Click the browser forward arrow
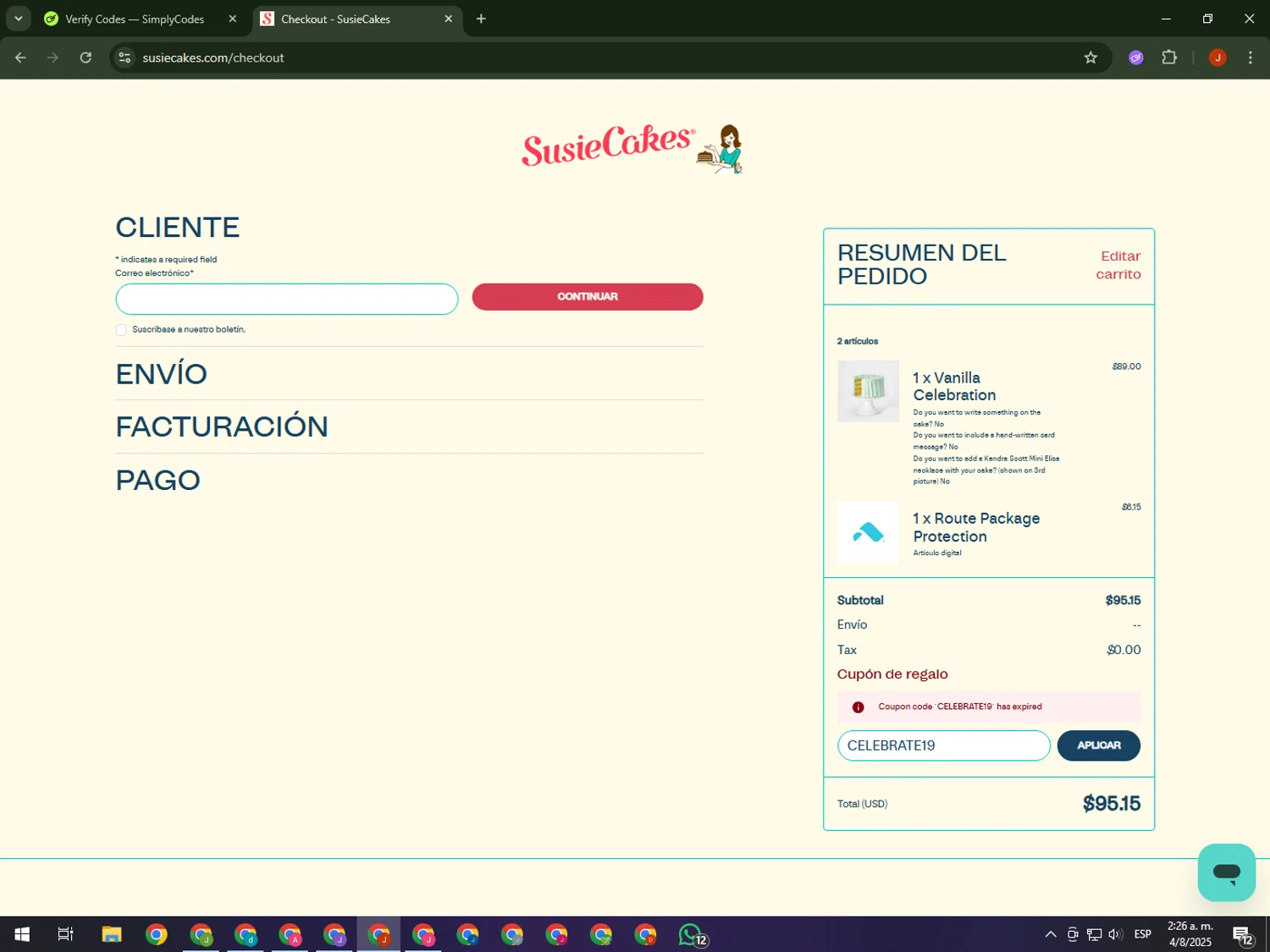 (x=52, y=58)
